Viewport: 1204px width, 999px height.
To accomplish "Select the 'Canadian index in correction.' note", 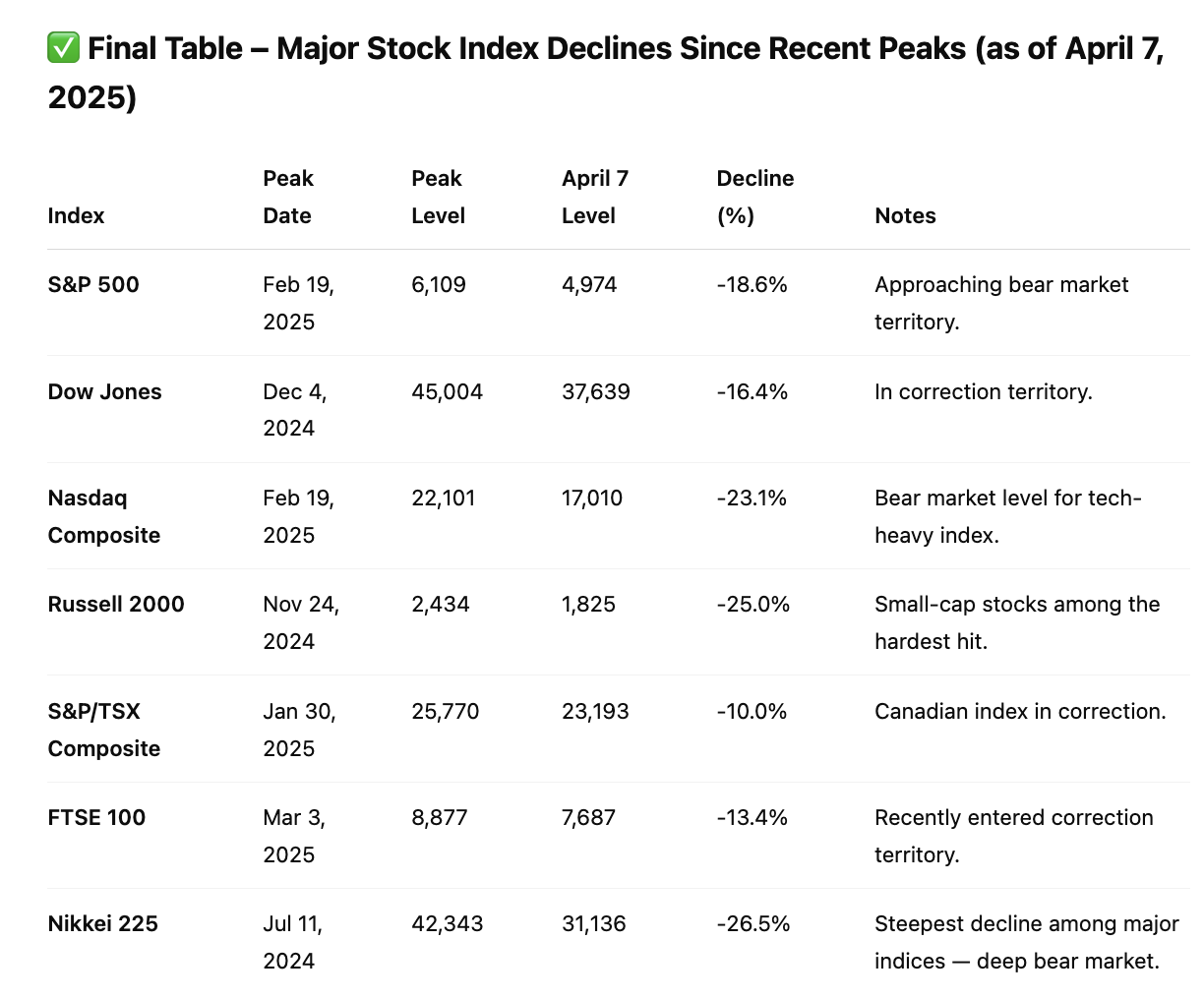I will (x=1020, y=711).
